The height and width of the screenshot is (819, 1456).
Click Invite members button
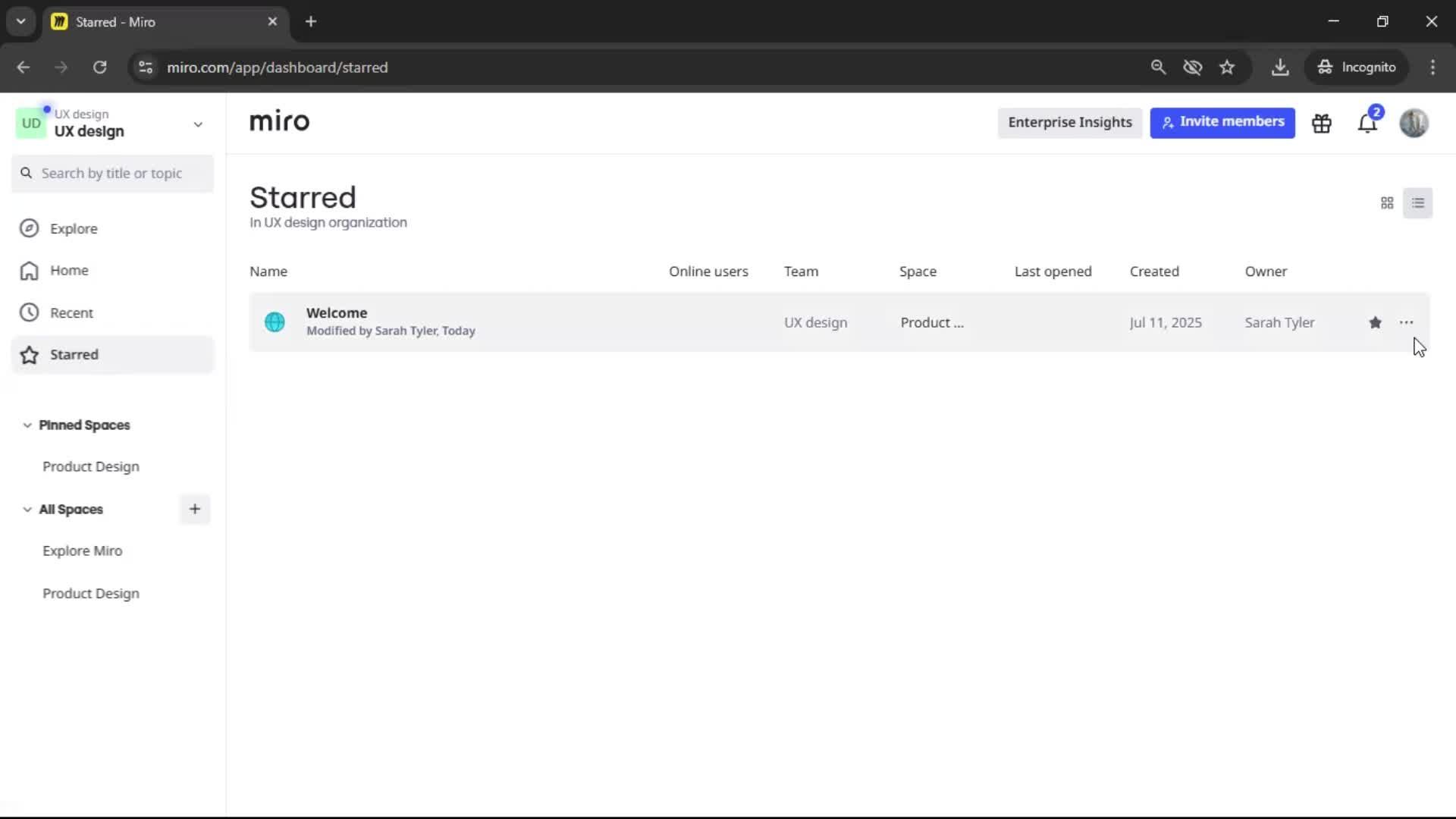click(x=1222, y=123)
